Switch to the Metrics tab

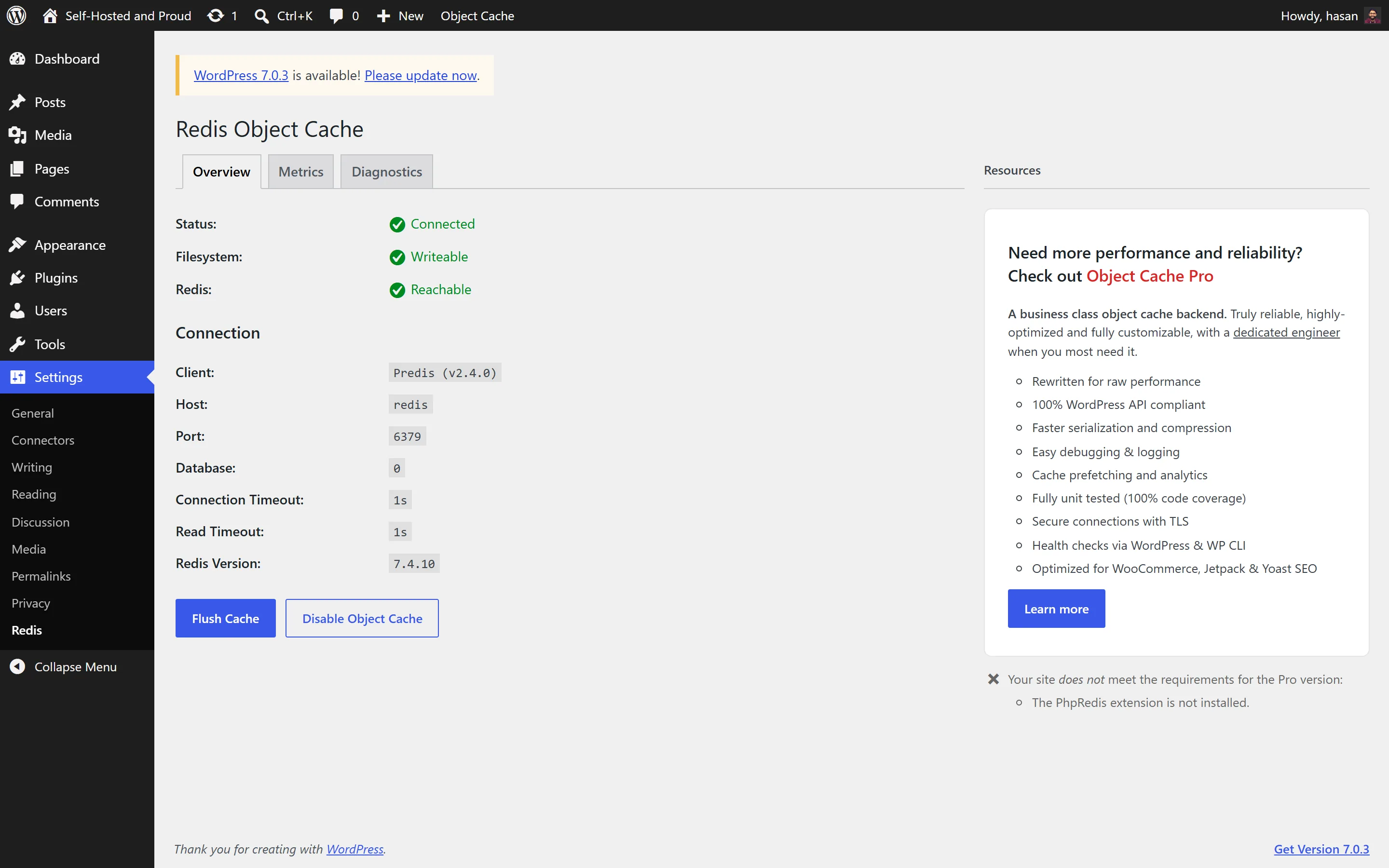[x=301, y=172]
